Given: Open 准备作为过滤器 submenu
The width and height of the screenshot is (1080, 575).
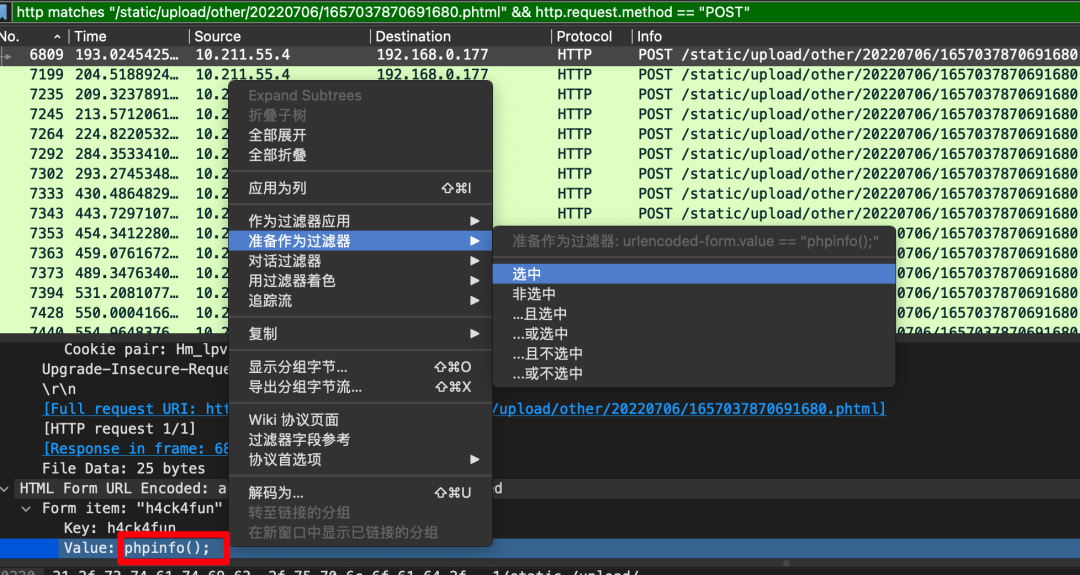Looking at the screenshot, I should click(x=361, y=241).
